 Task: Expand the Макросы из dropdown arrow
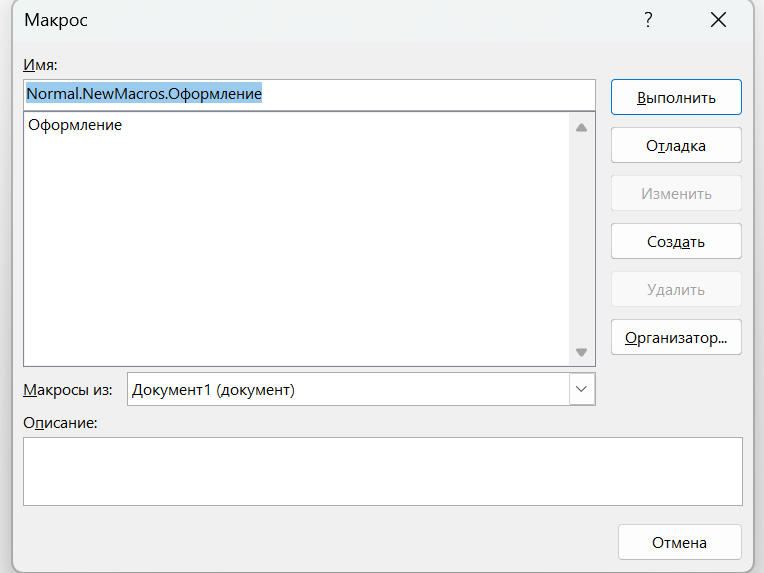582,389
